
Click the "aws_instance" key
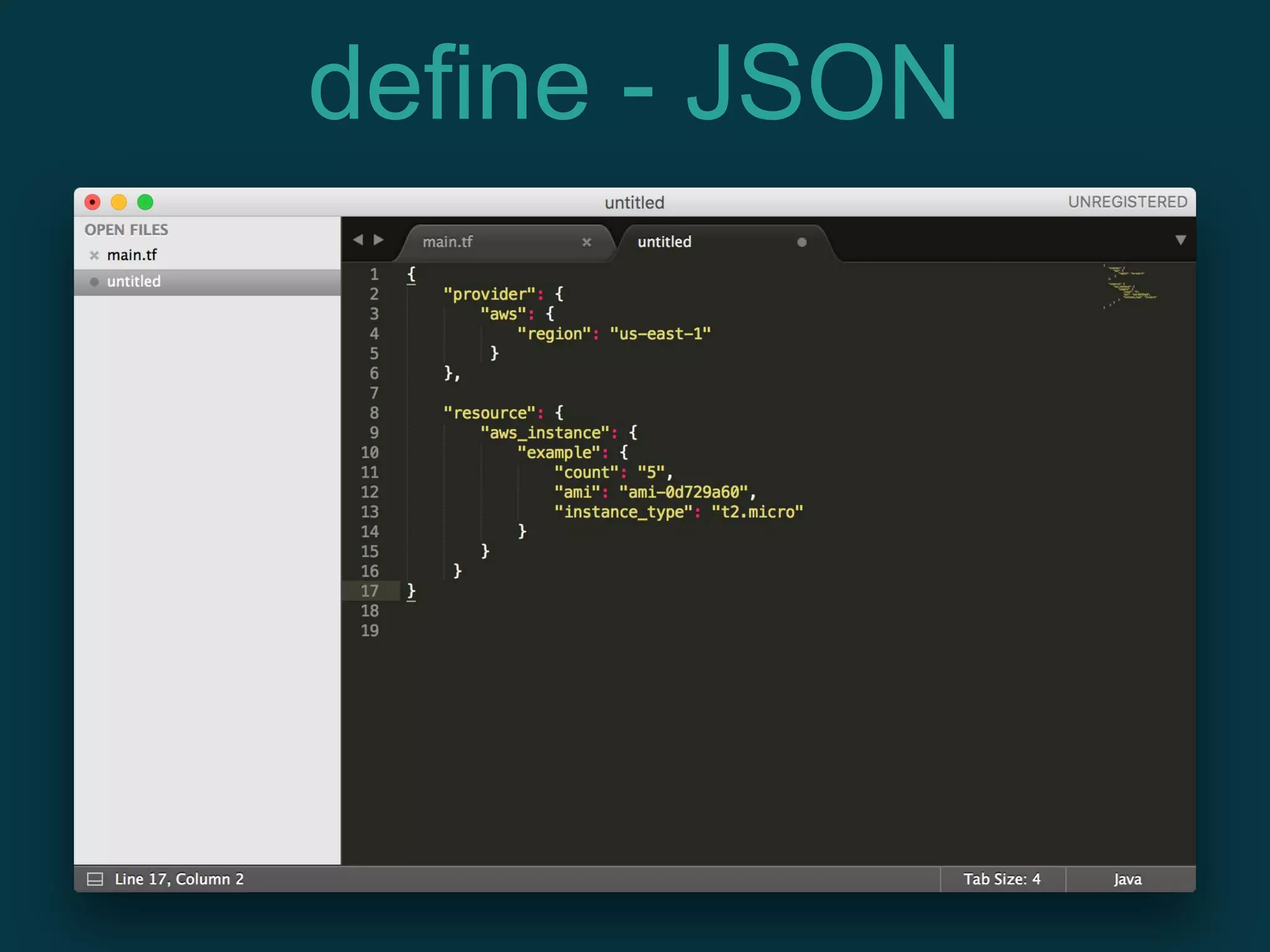click(x=544, y=433)
